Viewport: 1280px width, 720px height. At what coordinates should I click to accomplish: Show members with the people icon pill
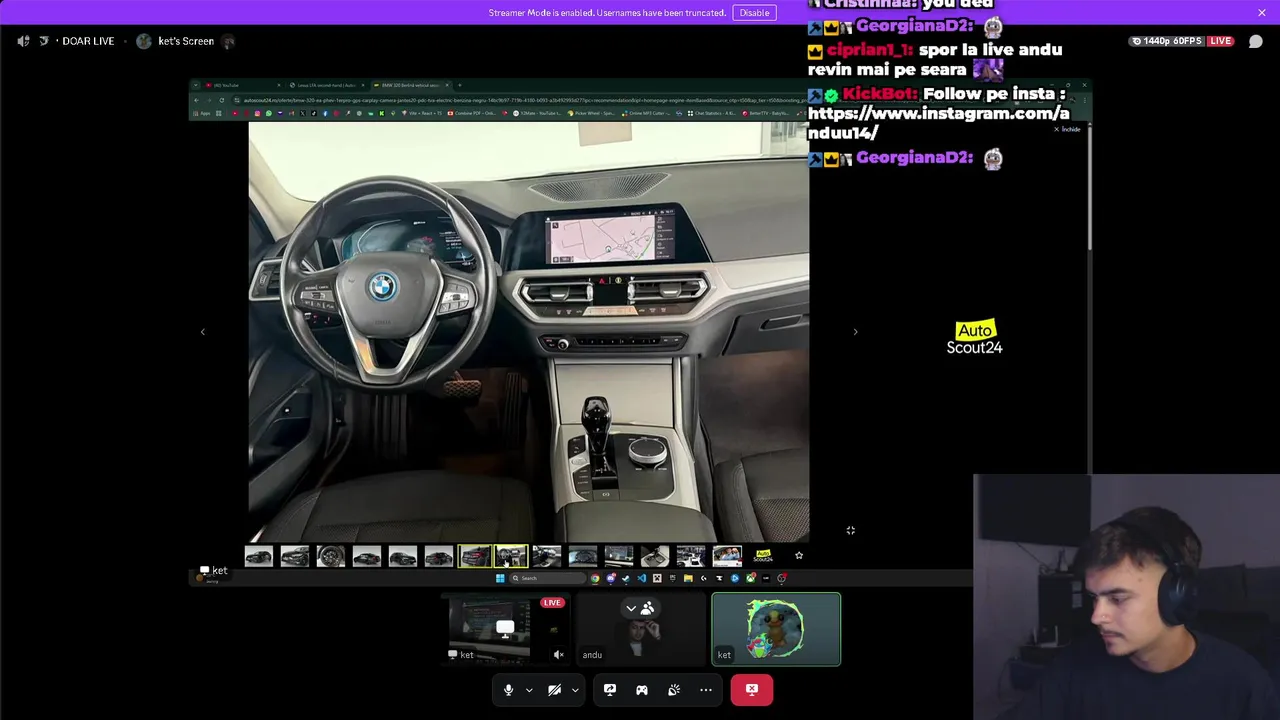[648, 608]
